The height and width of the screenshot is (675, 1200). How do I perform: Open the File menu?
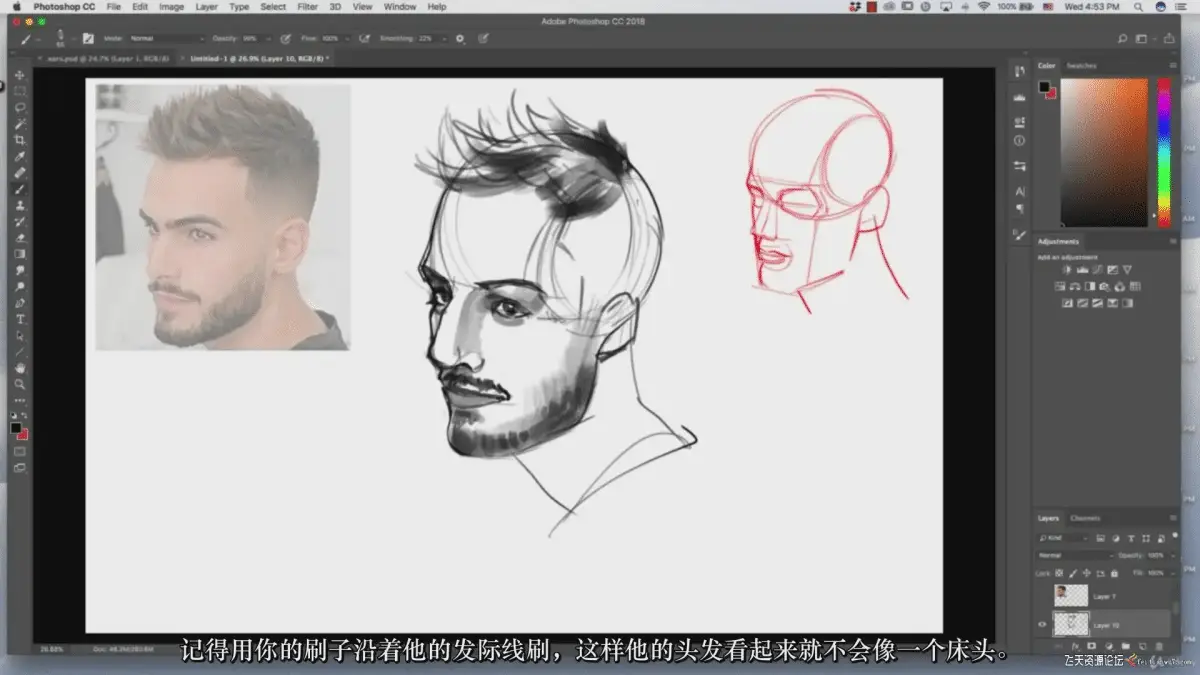tap(114, 7)
